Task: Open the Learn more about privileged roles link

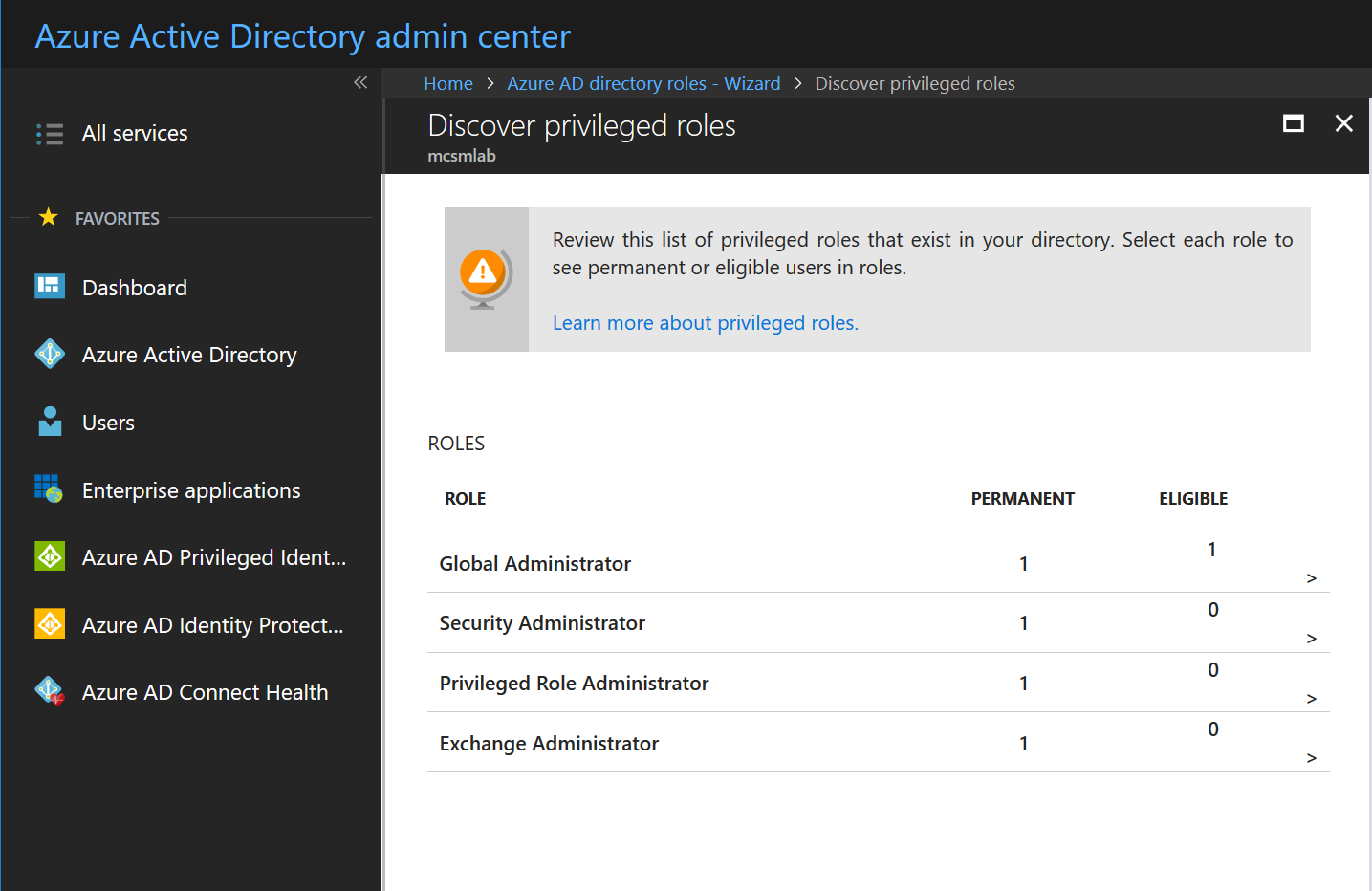Action: click(x=705, y=323)
